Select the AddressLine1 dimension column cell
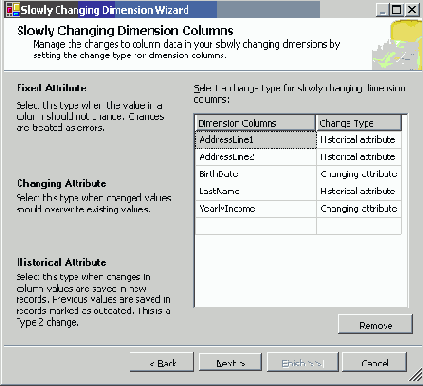The height and width of the screenshot is (386, 423). coord(256,140)
